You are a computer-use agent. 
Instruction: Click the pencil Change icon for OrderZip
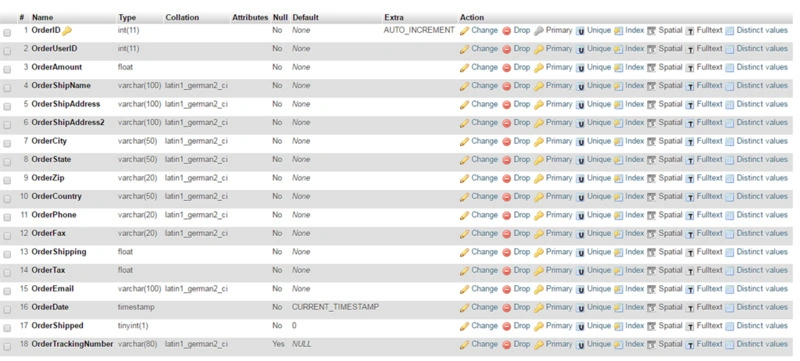coord(464,178)
